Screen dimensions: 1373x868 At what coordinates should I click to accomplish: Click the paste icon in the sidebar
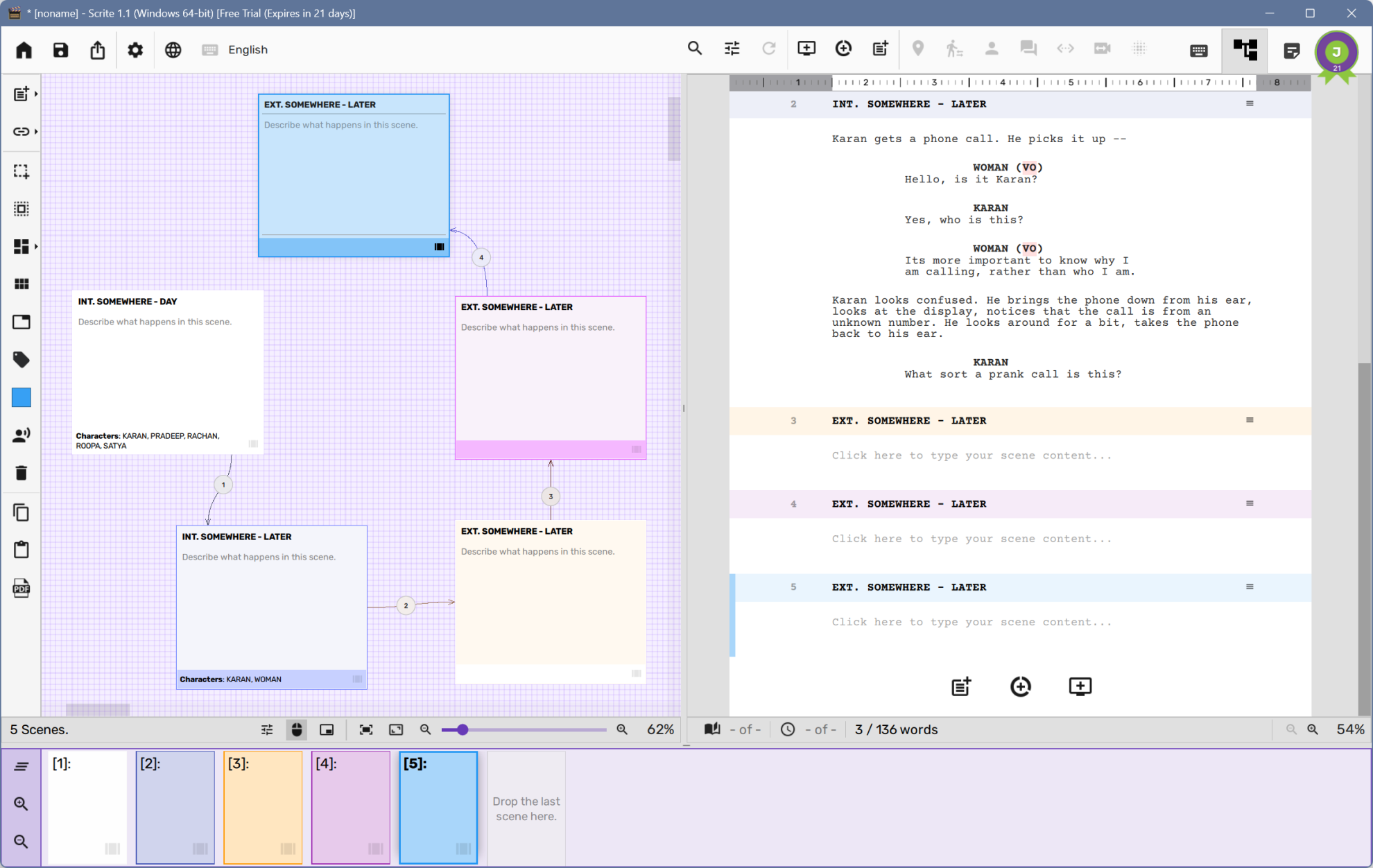coord(21,549)
